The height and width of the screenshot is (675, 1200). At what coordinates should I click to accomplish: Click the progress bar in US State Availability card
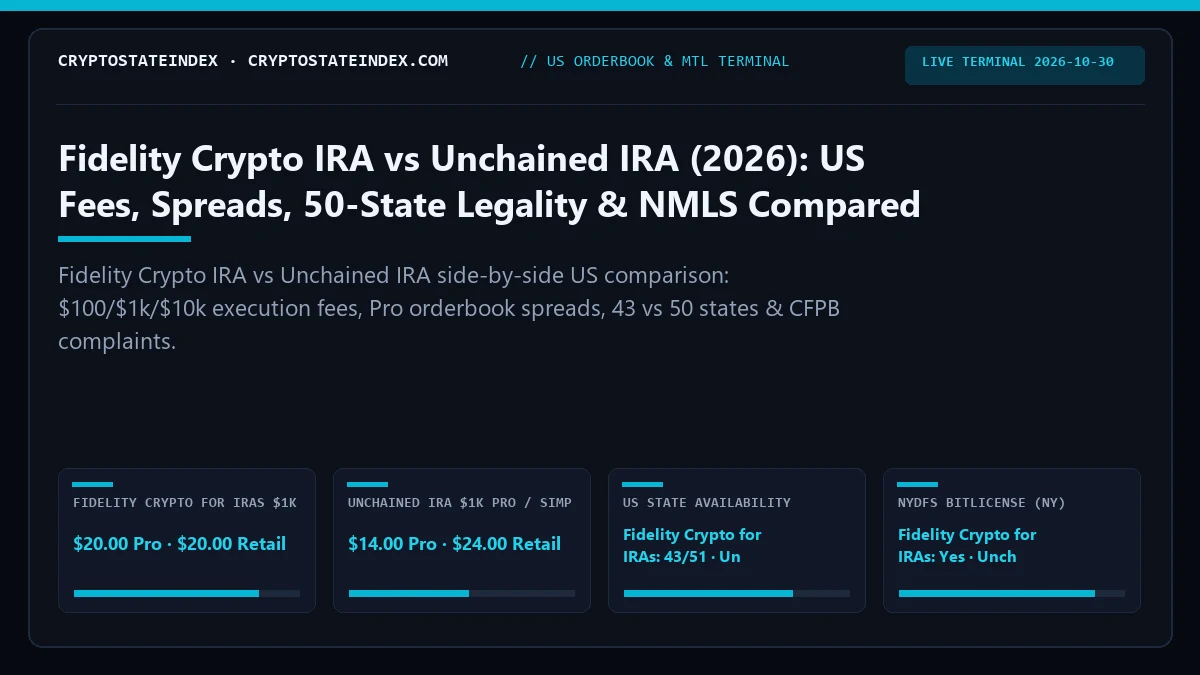pyautogui.click(x=737, y=593)
